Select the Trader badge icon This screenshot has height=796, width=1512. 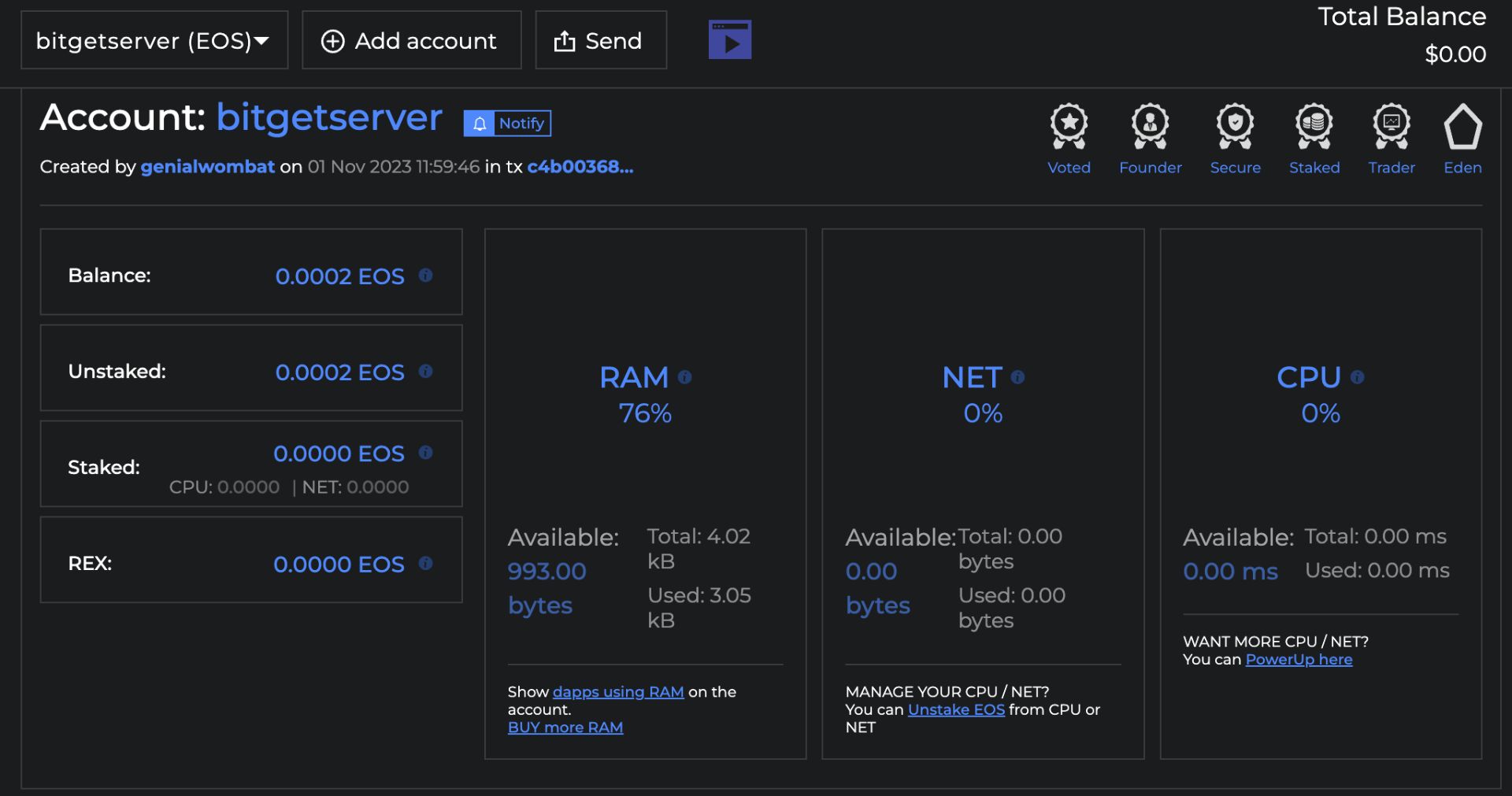coord(1392,126)
